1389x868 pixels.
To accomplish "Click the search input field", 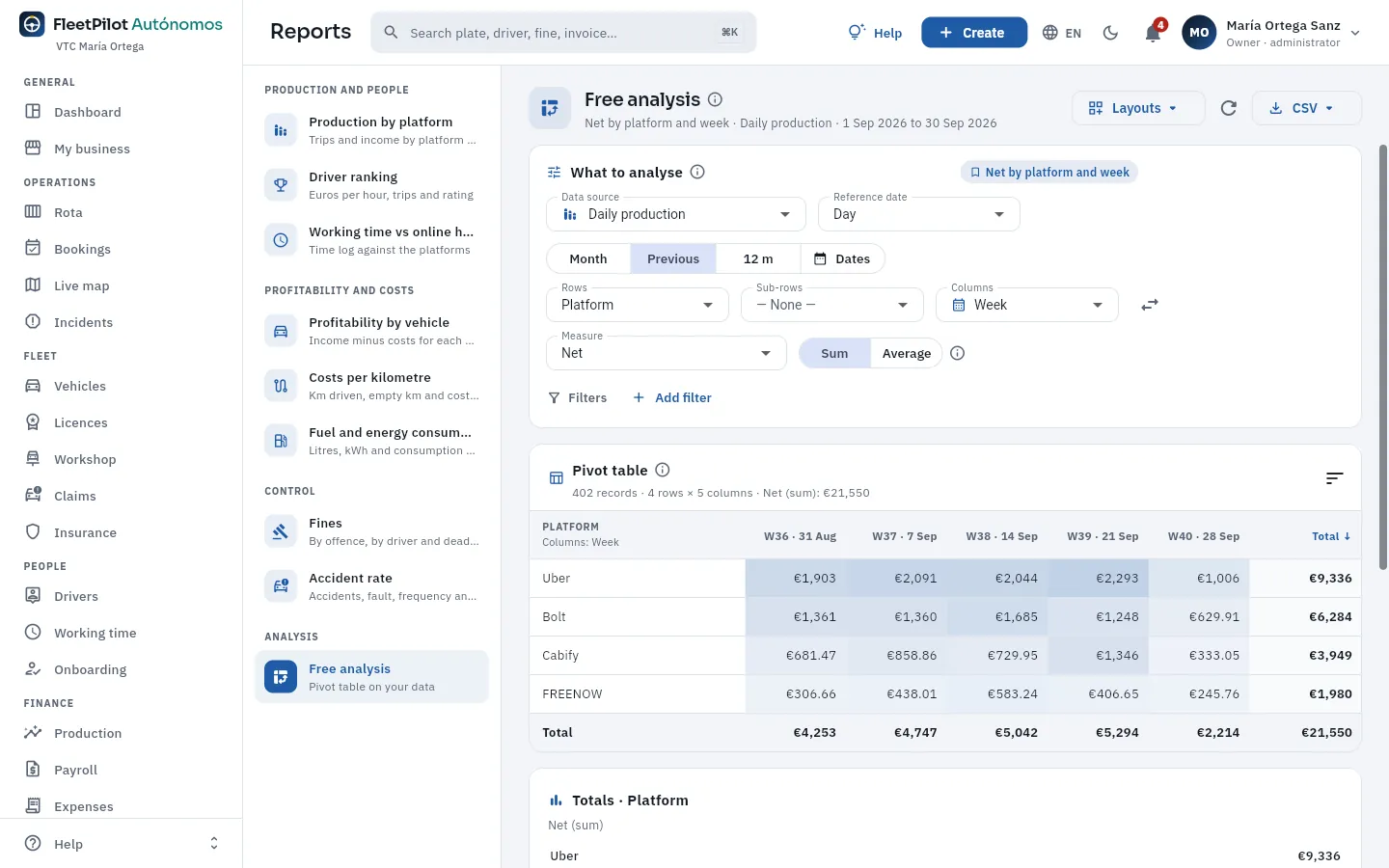I will coord(563,33).
